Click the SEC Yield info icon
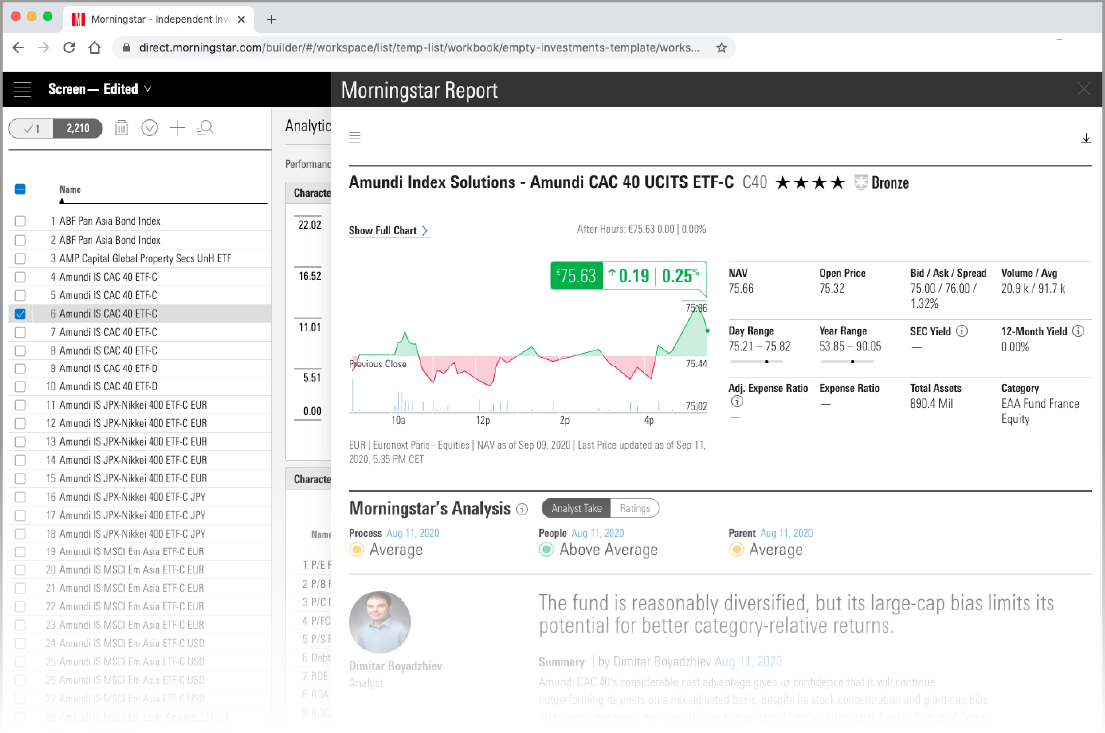The height and width of the screenshot is (733, 1105). [962, 331]
